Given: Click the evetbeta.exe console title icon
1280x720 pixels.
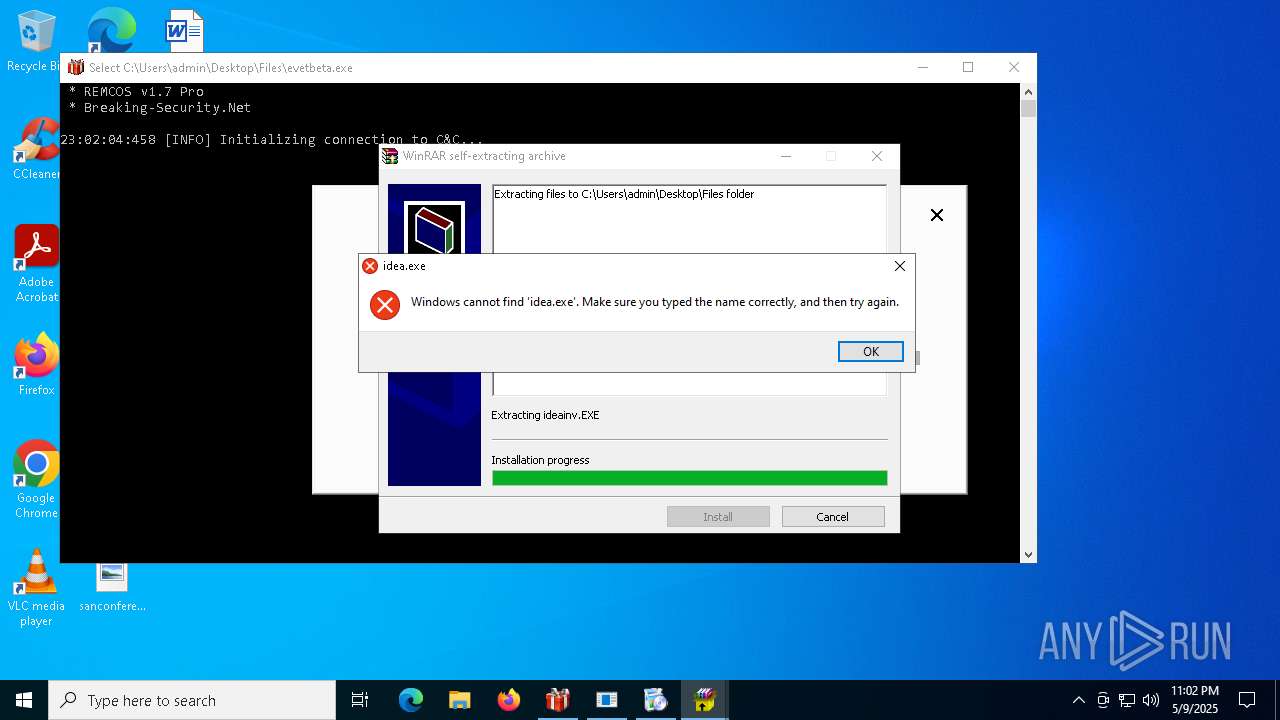Looking at the screenshot, I should coord(76,67).
